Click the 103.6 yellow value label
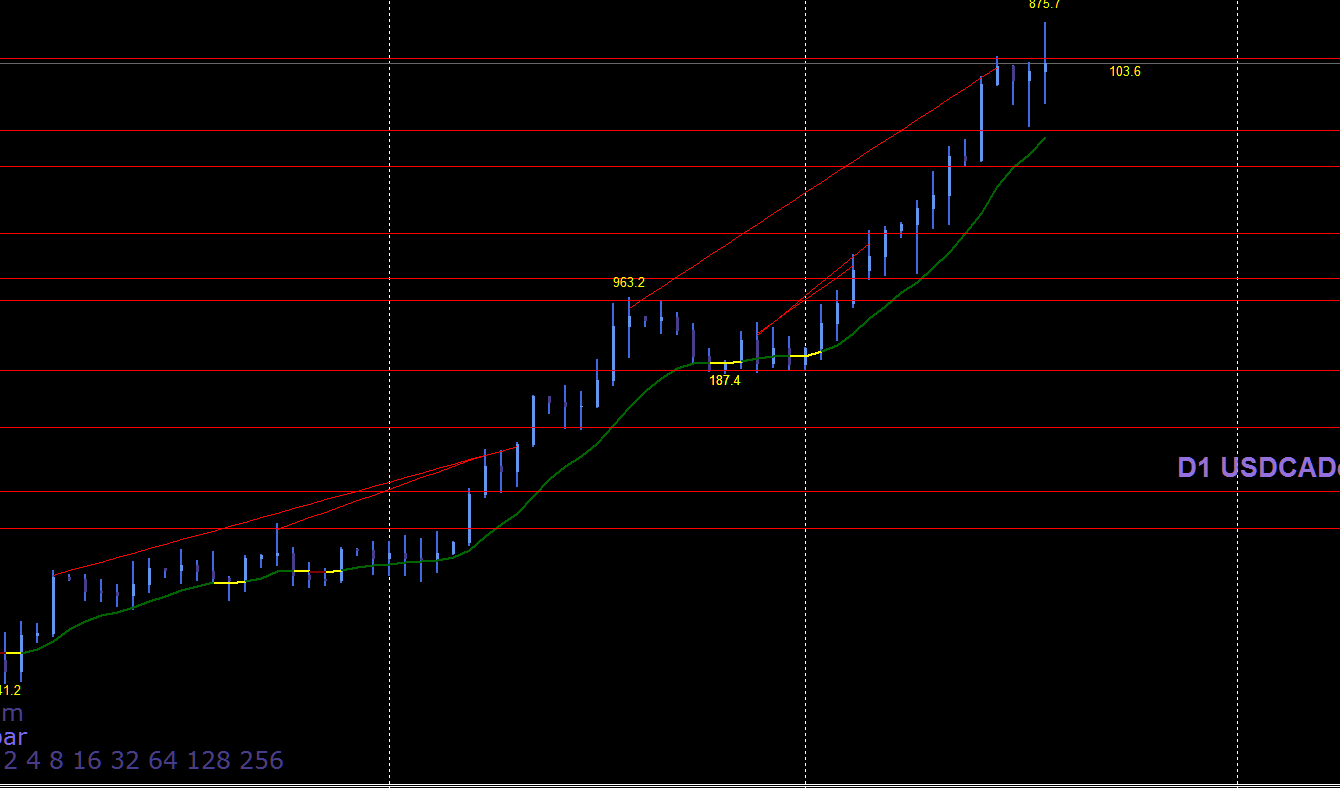1340x788 pixels. click(1125, 72)
